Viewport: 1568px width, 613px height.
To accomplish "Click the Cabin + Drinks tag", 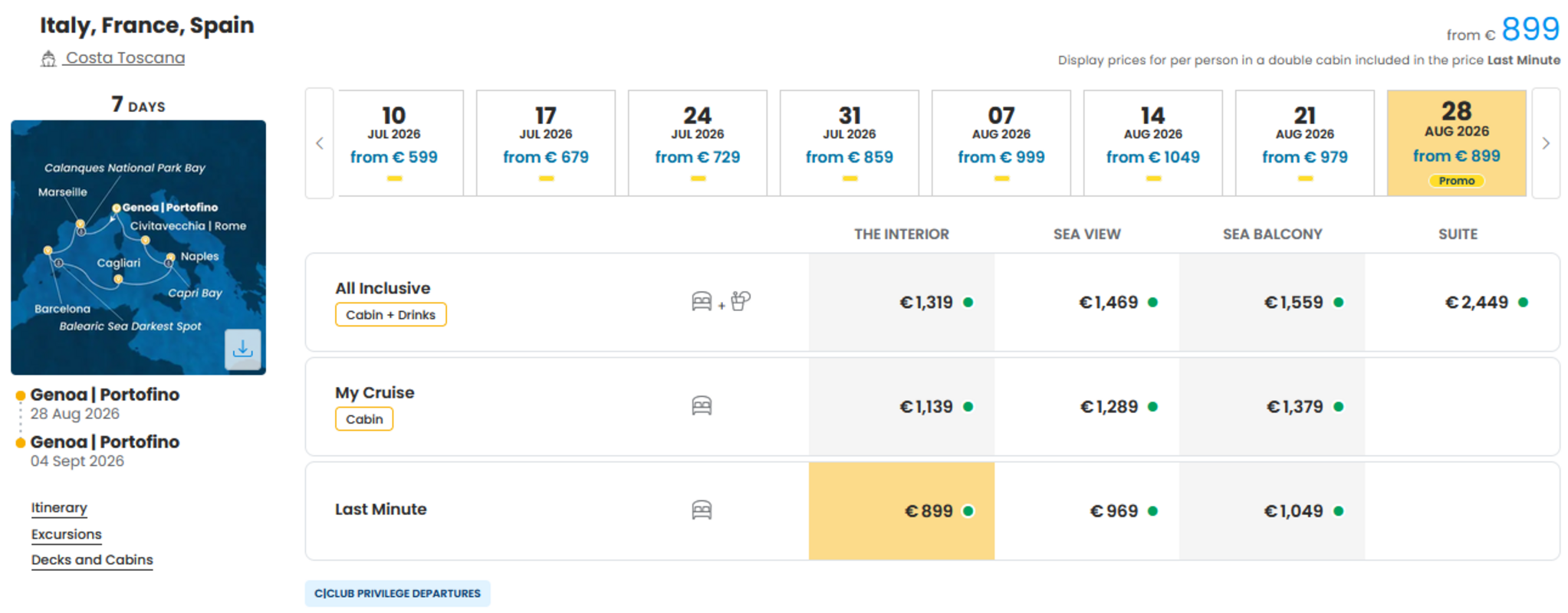I will pos(390,315).
